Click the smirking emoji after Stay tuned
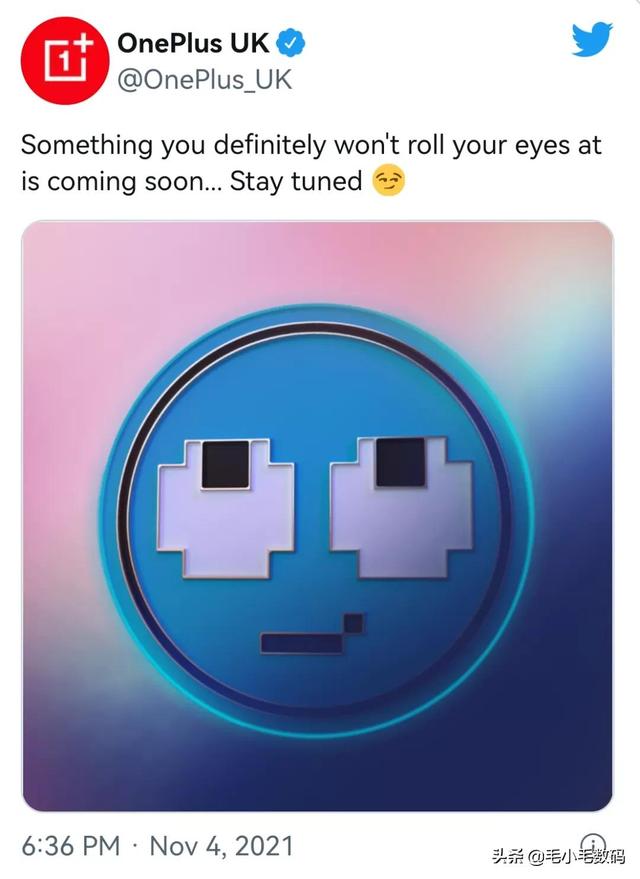Image resolution: width=640 pixels, height=879 pixels. (x=388, y=181)
